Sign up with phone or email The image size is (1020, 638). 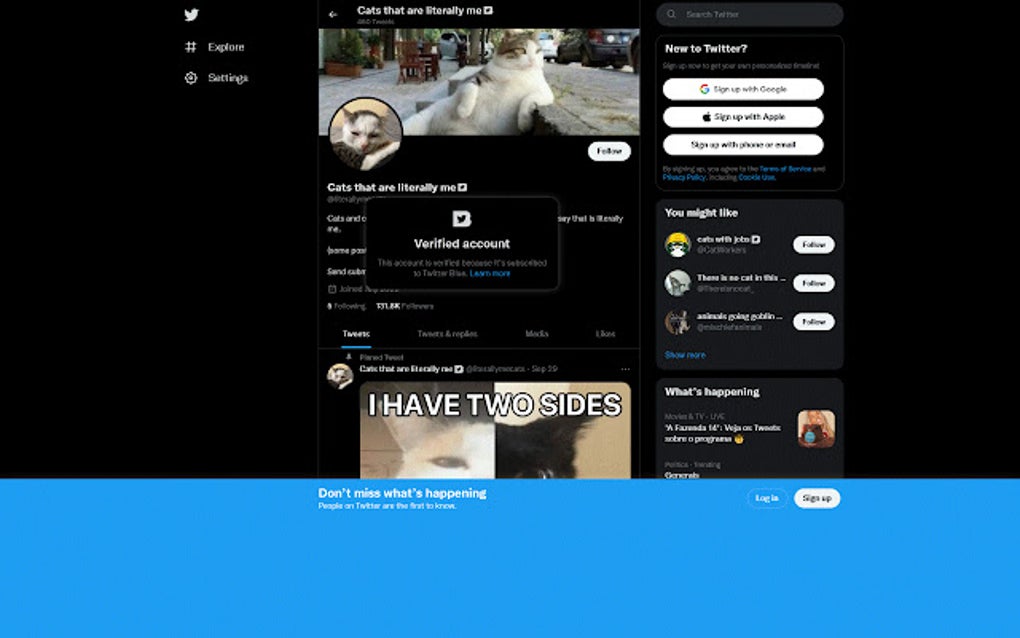click(x=743, y=145)
